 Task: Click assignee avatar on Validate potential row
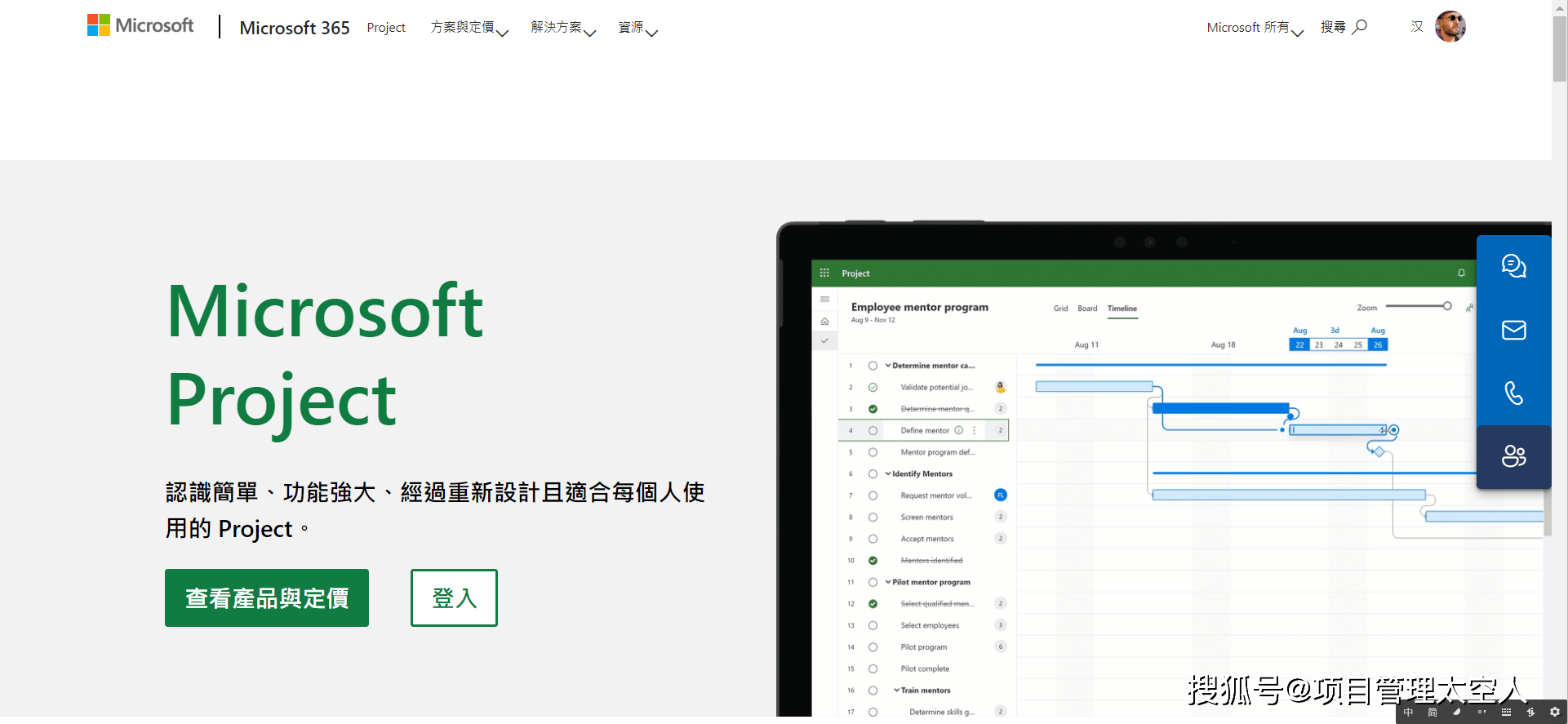point(1000,387)
